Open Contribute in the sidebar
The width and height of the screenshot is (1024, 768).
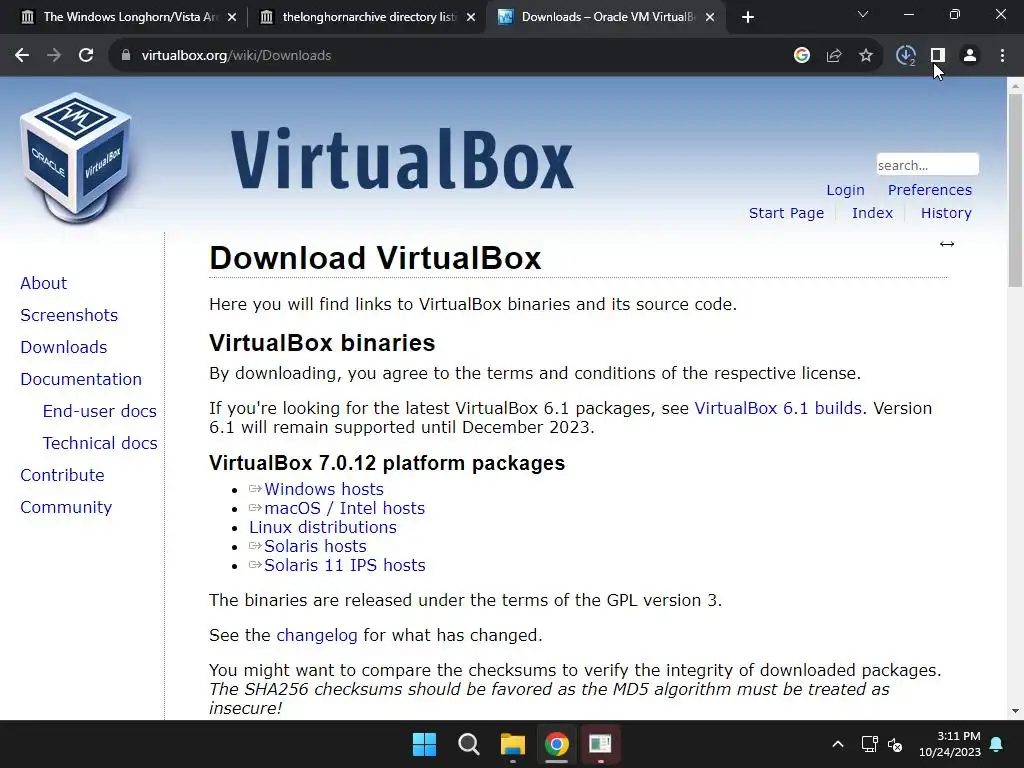[x=62, y=475]
